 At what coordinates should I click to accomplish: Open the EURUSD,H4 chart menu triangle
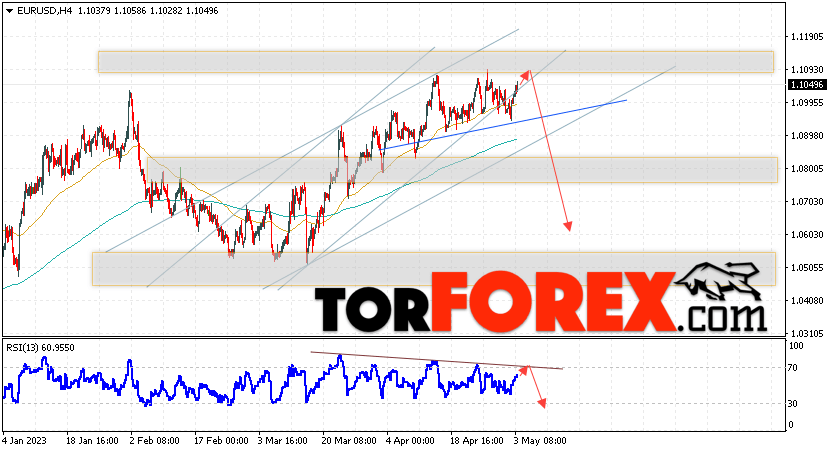pos(9,11)
